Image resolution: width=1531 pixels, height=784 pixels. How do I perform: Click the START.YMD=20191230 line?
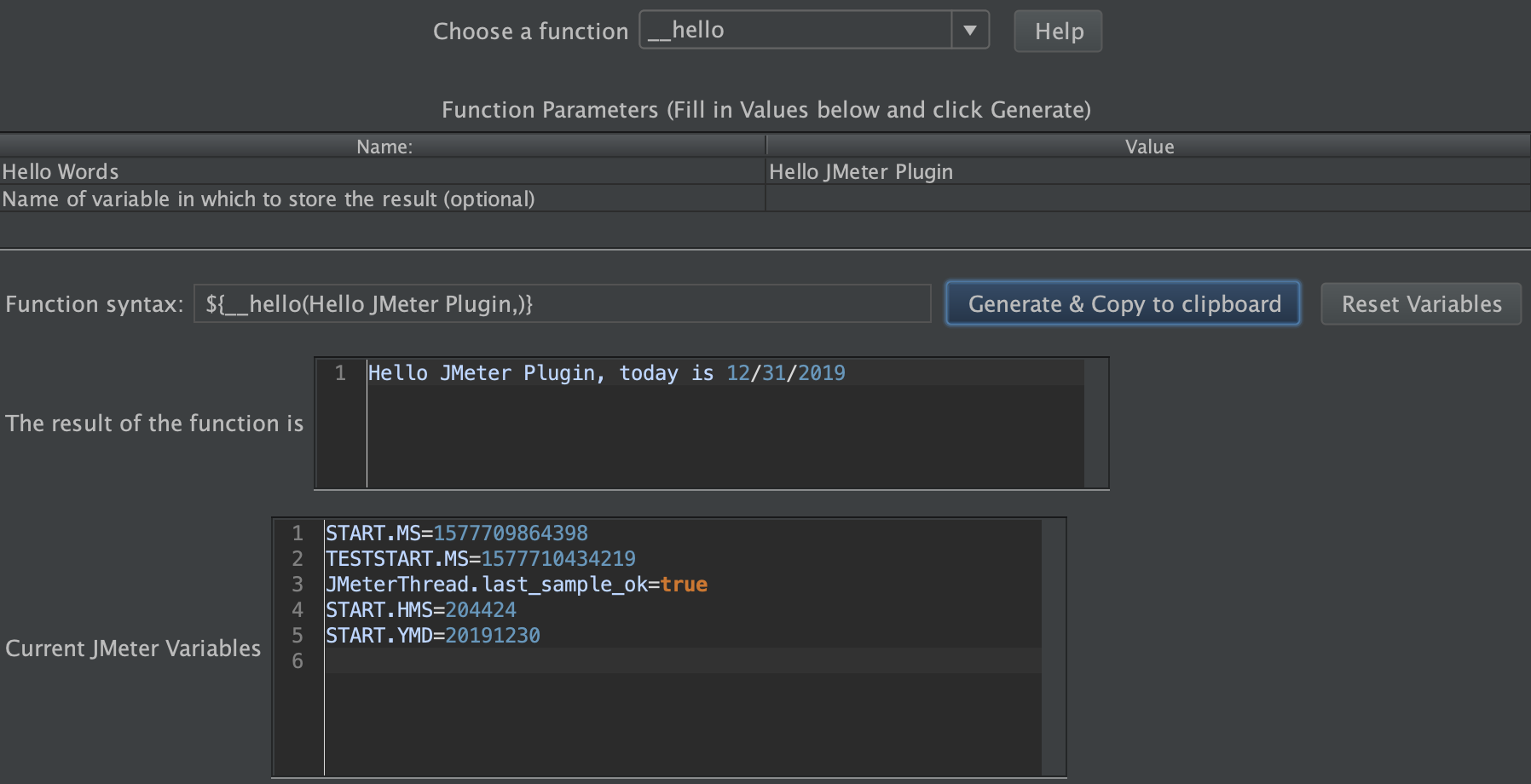[433, 635]
